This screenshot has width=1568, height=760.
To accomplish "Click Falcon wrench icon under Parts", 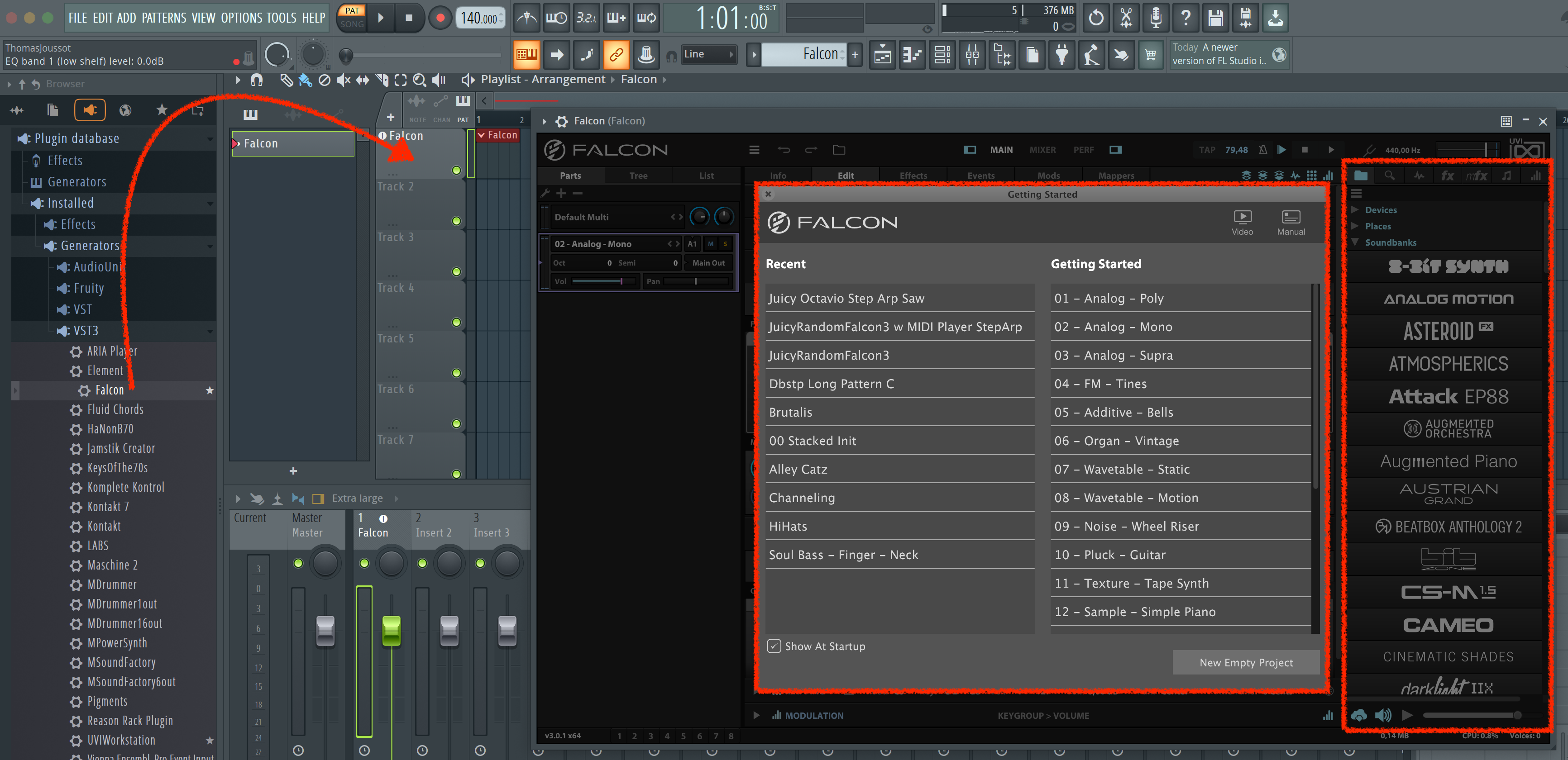I will [x=545, y=193].
